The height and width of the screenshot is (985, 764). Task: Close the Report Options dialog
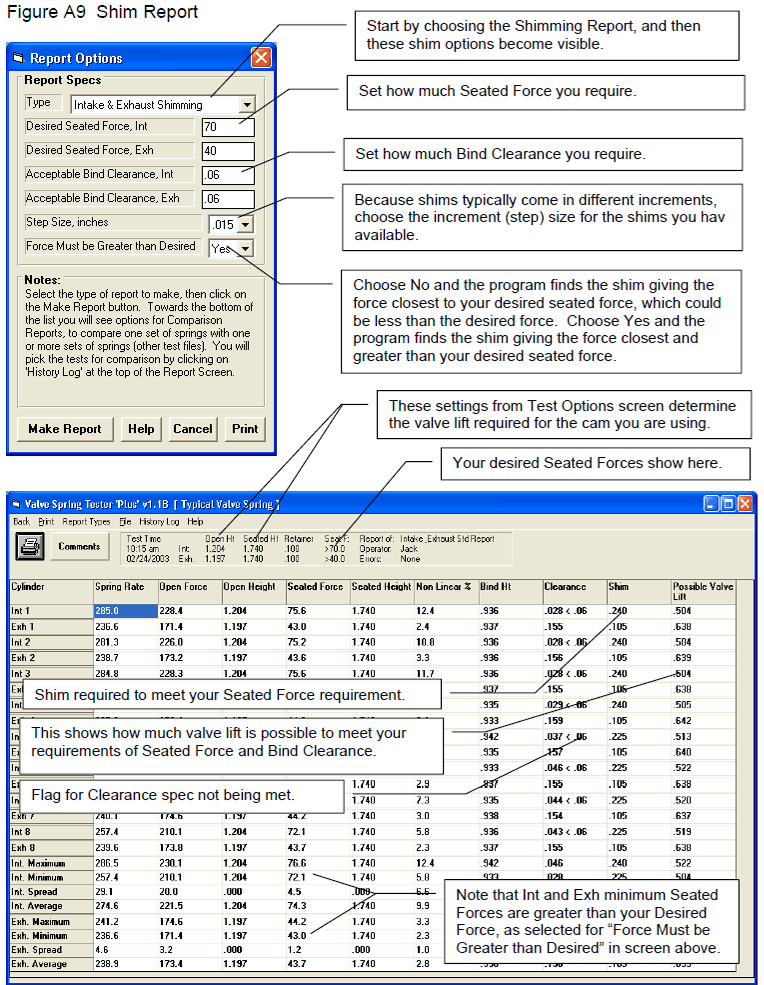tap(261, 58)
